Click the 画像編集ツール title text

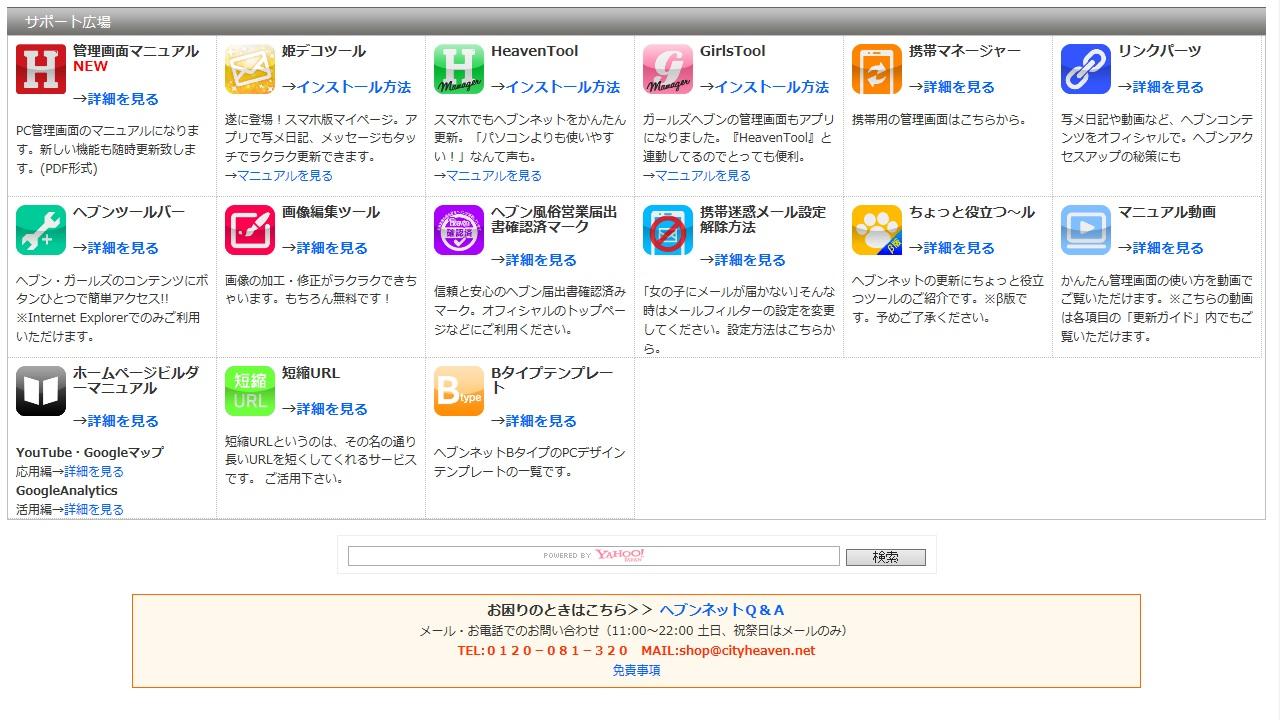click(x=331, y=212)
